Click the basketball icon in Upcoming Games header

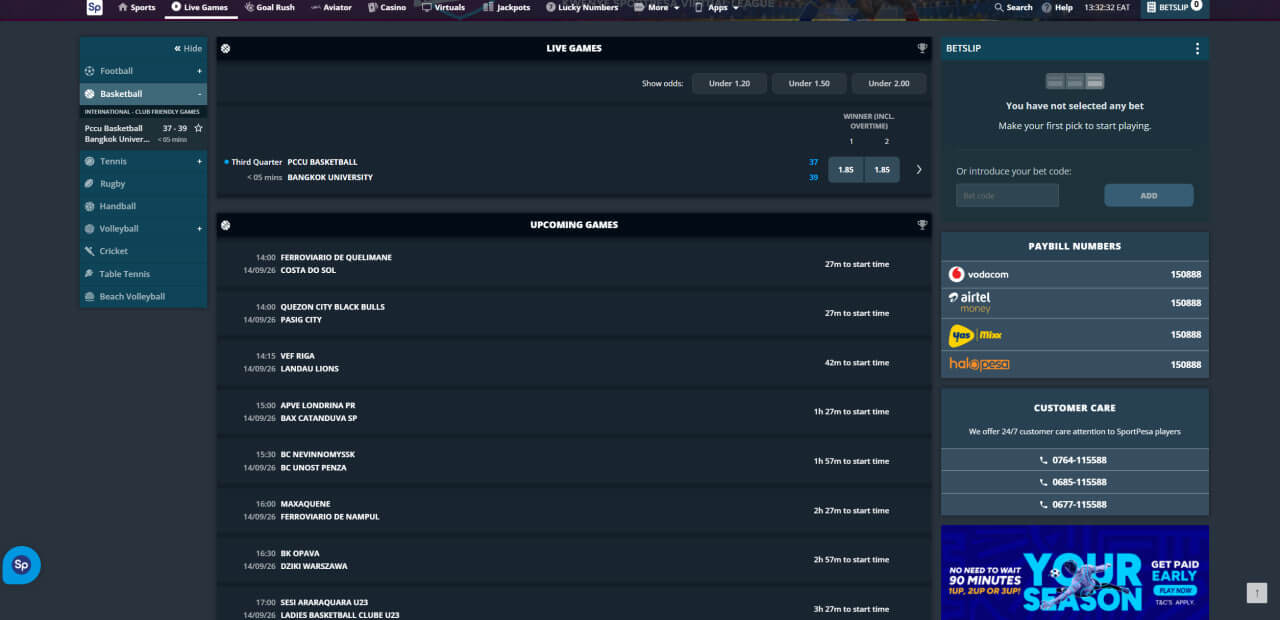pyautogui.click(x=226, y=225)
